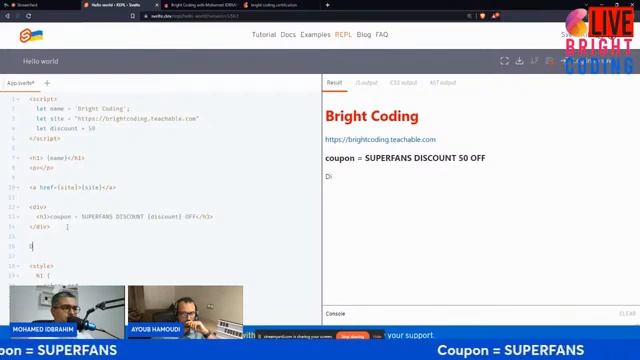Viewport: 640px width, 360px height.
Task: Clear the console output
Action: [x=627, y=314]
